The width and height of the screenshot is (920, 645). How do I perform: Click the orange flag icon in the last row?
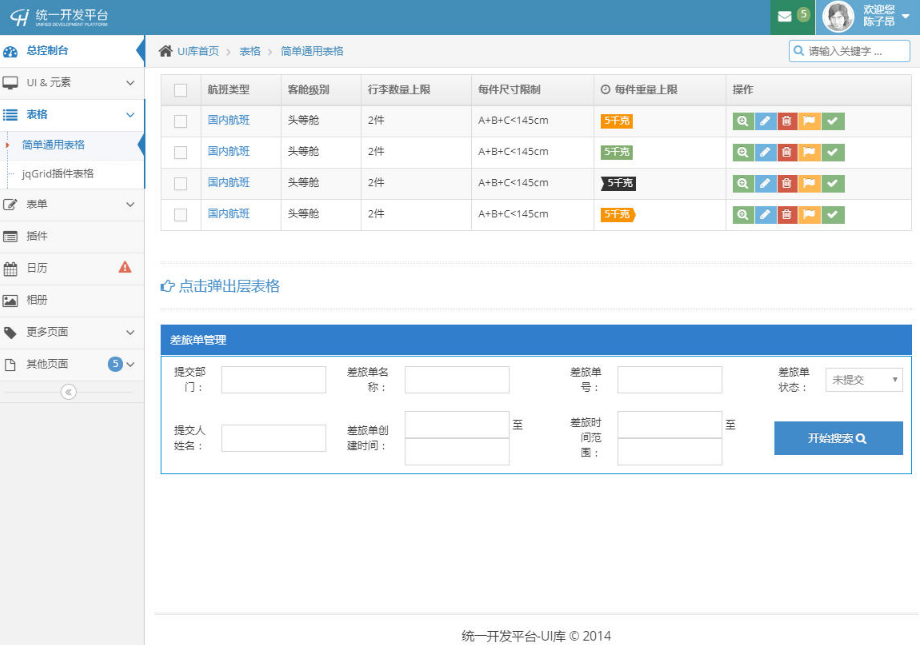click(x=812, y=214)
